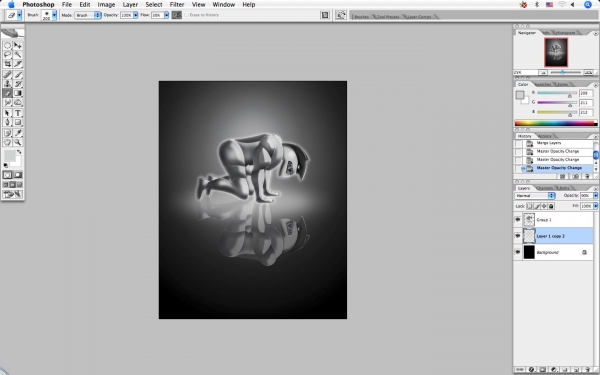This screenshot has width=600, height=375.
Task: Toggle lock transparent pixels
Action: pyautogui.click(x=530, y=206)
